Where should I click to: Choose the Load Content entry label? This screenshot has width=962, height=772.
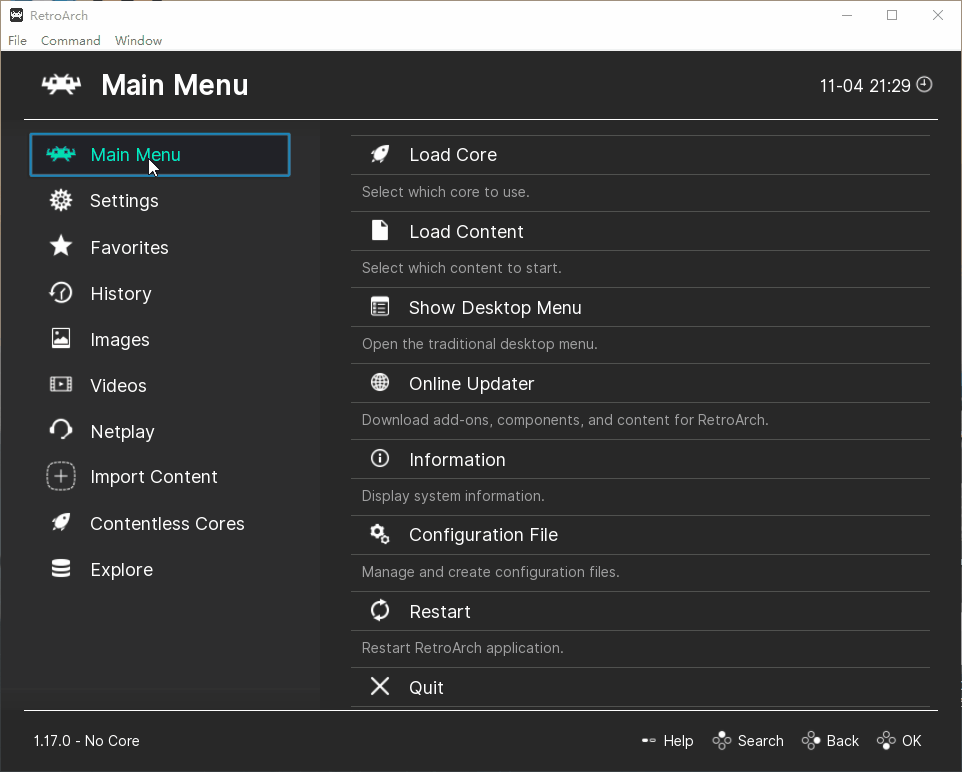click(466, 231)
